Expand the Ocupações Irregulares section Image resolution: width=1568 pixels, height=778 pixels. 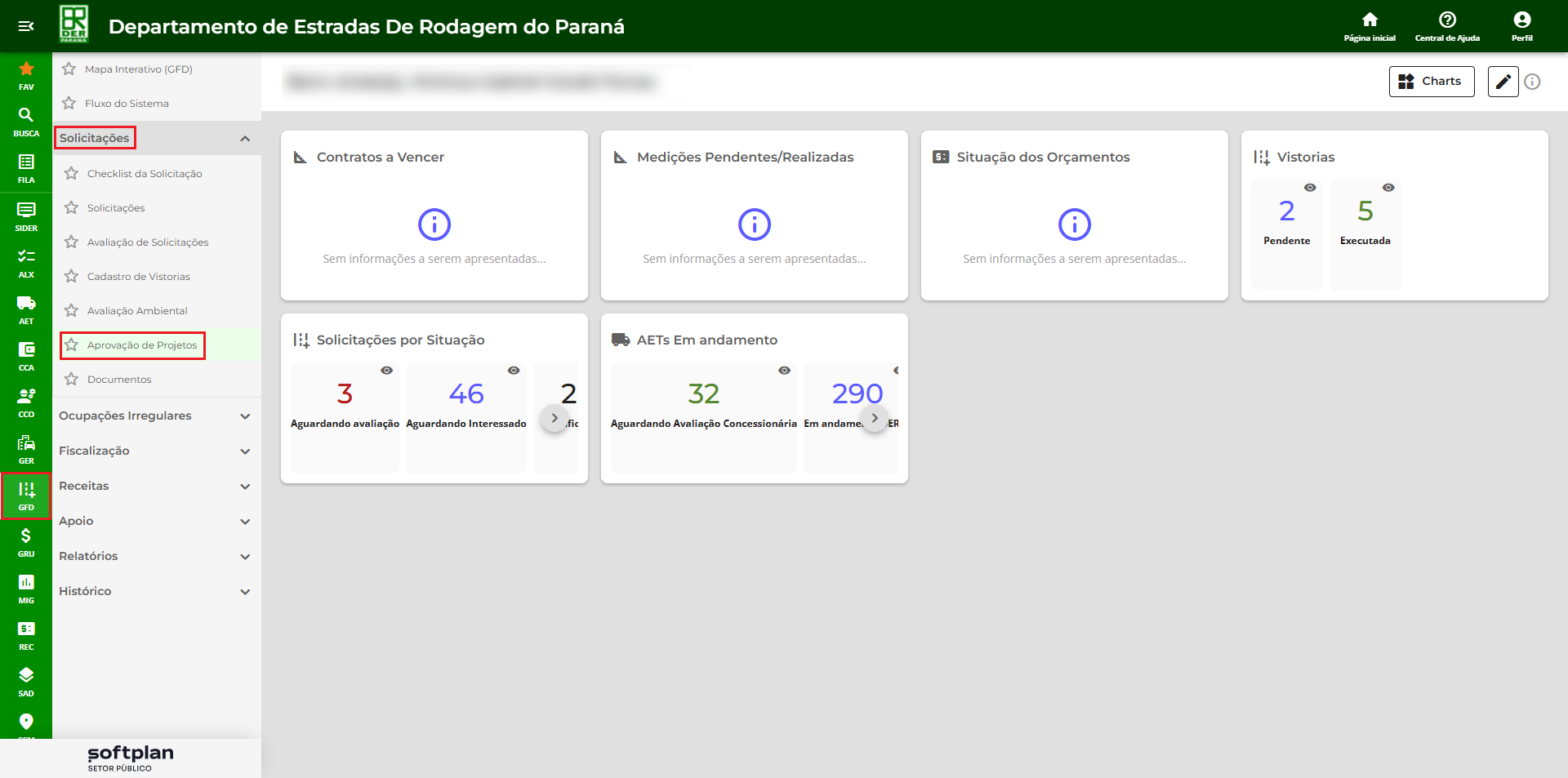click(155, 416)
